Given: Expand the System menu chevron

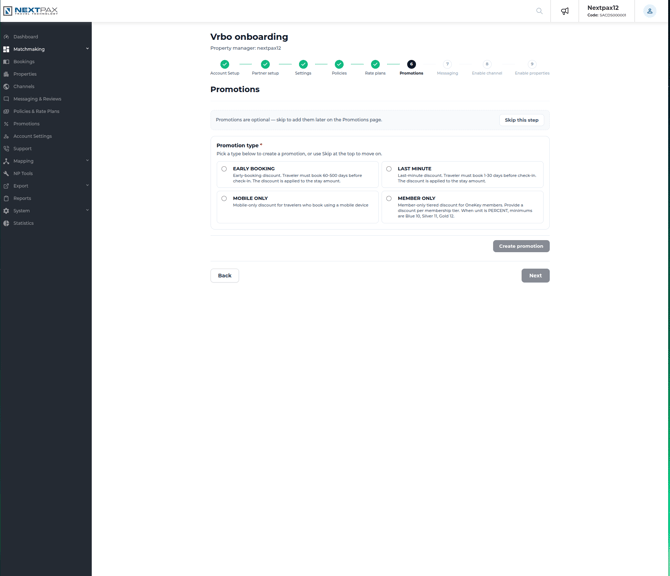Looking at the screenshot, I should (87, 210).
